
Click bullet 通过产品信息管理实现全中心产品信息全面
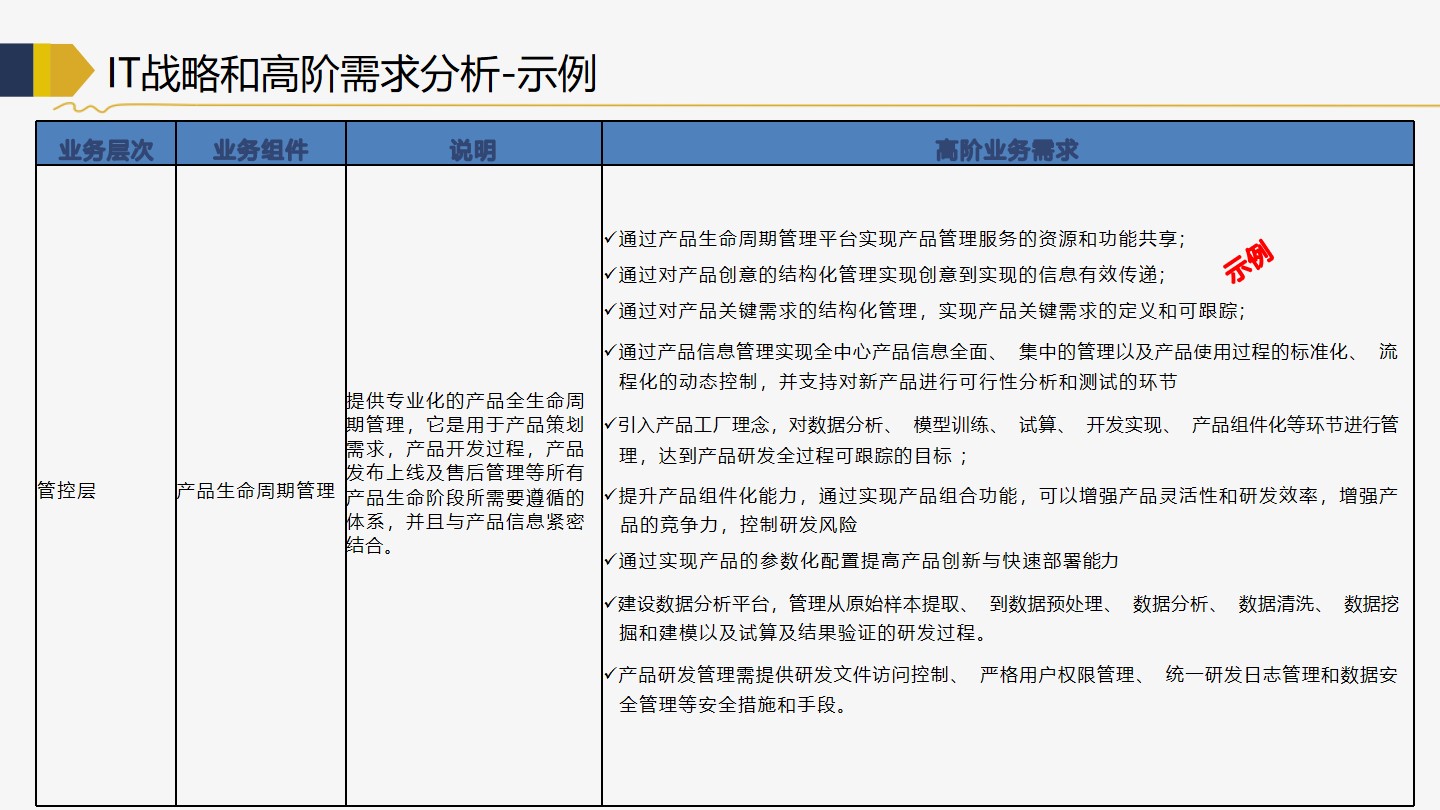pos(1001,367)
